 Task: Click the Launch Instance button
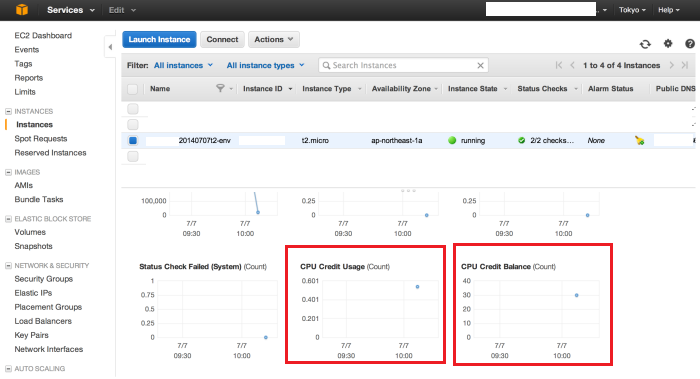159,39
